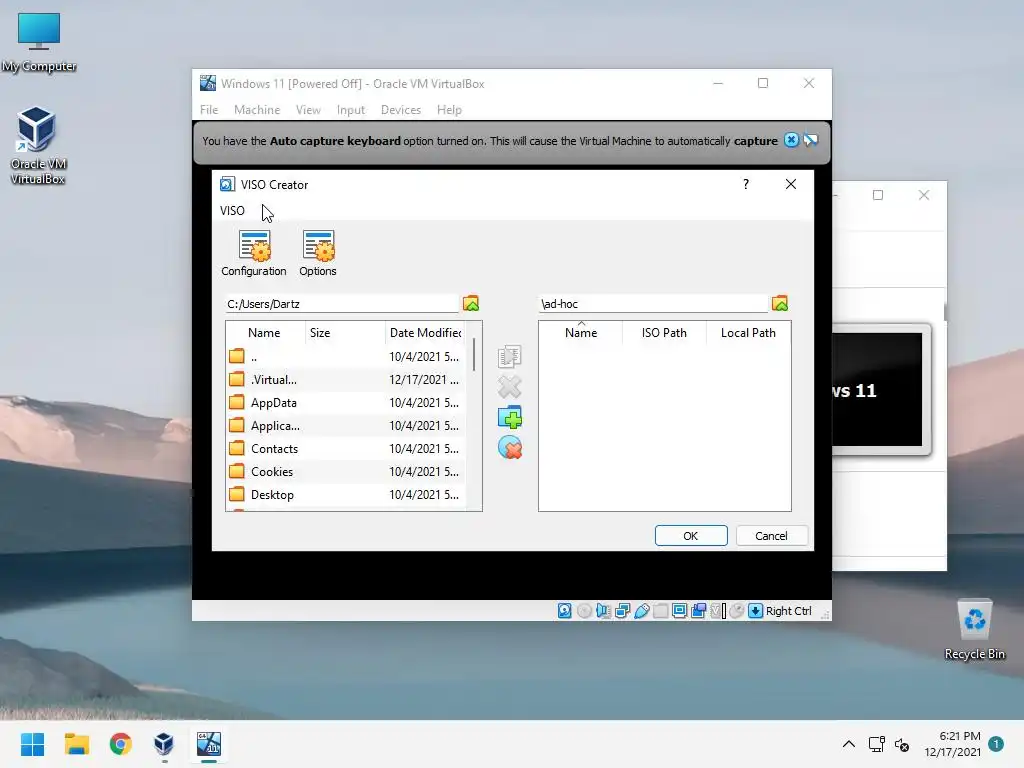
Task: Click the create new directory icon
Action: [509, 417]
